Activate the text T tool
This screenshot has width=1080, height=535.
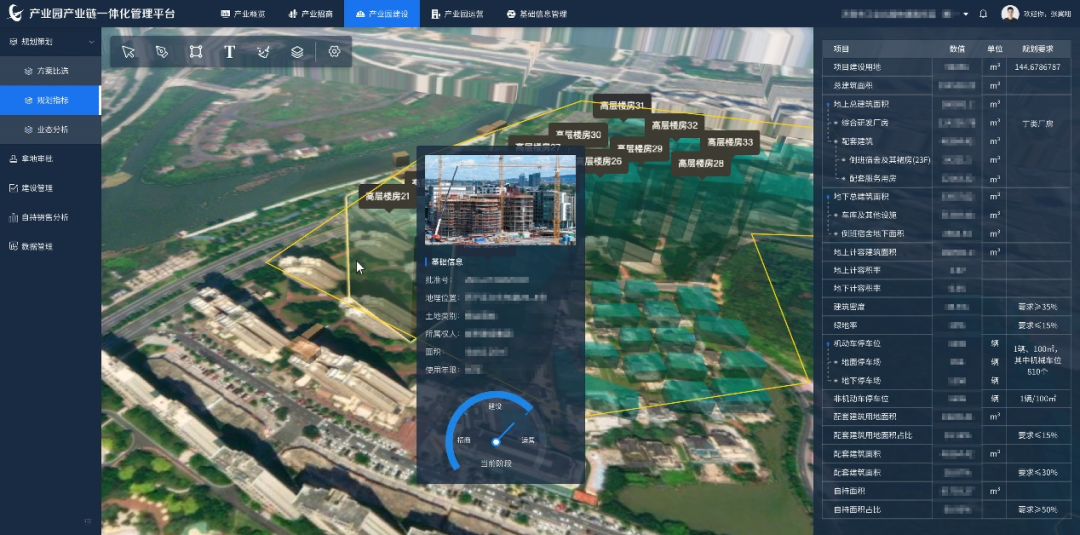click(229, 52)
